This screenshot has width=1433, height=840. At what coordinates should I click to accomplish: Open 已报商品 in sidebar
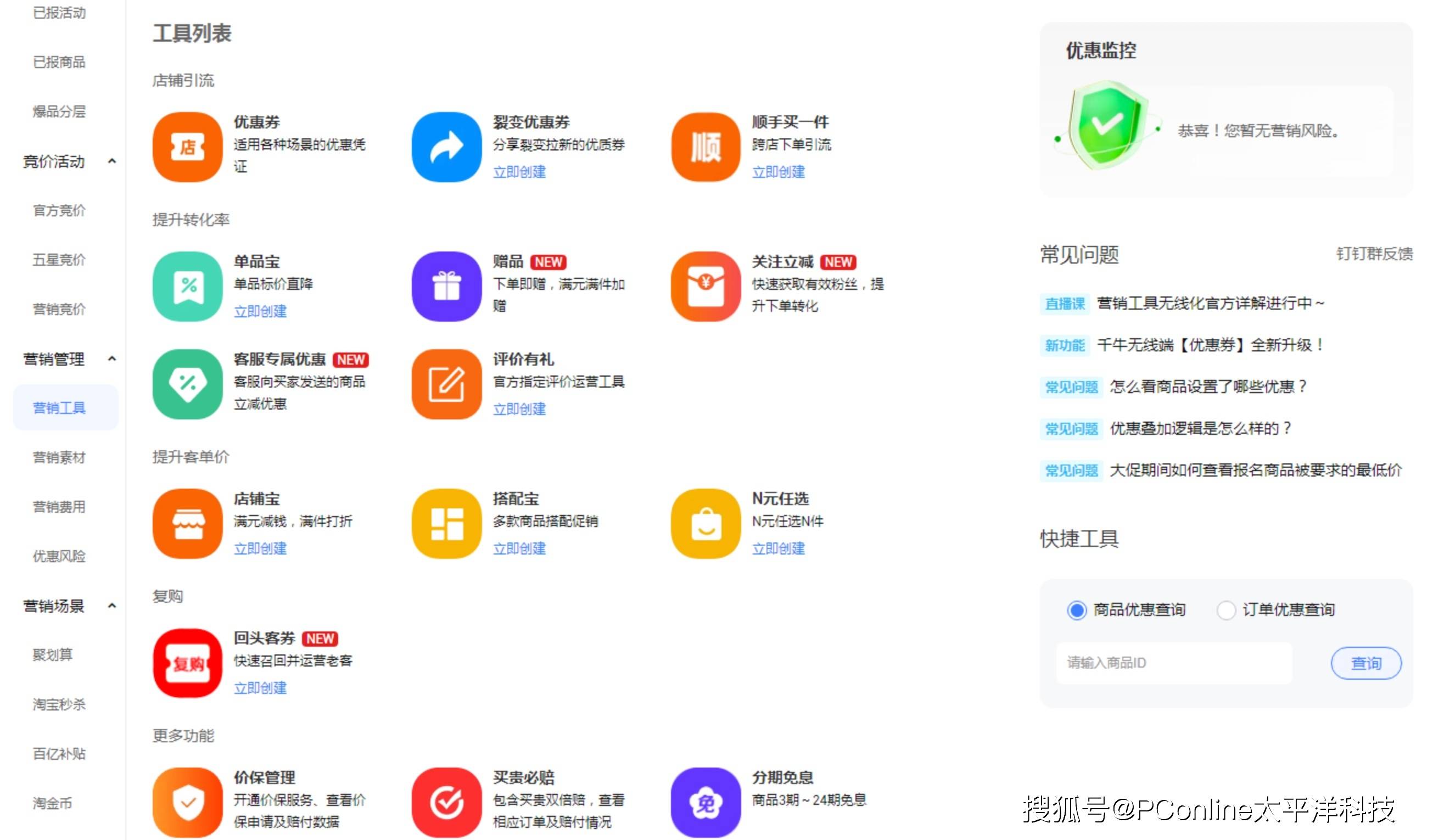click(59, 62)
